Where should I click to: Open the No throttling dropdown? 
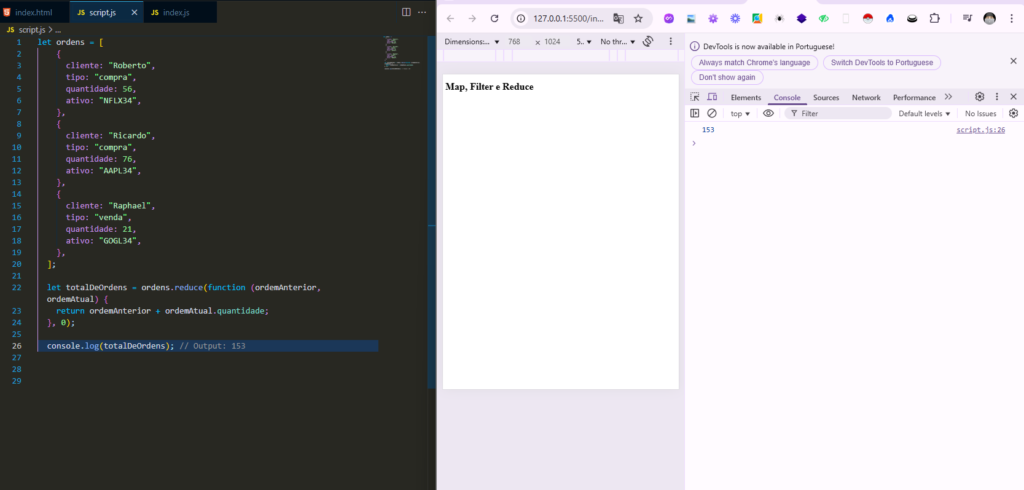coord(618,41)
